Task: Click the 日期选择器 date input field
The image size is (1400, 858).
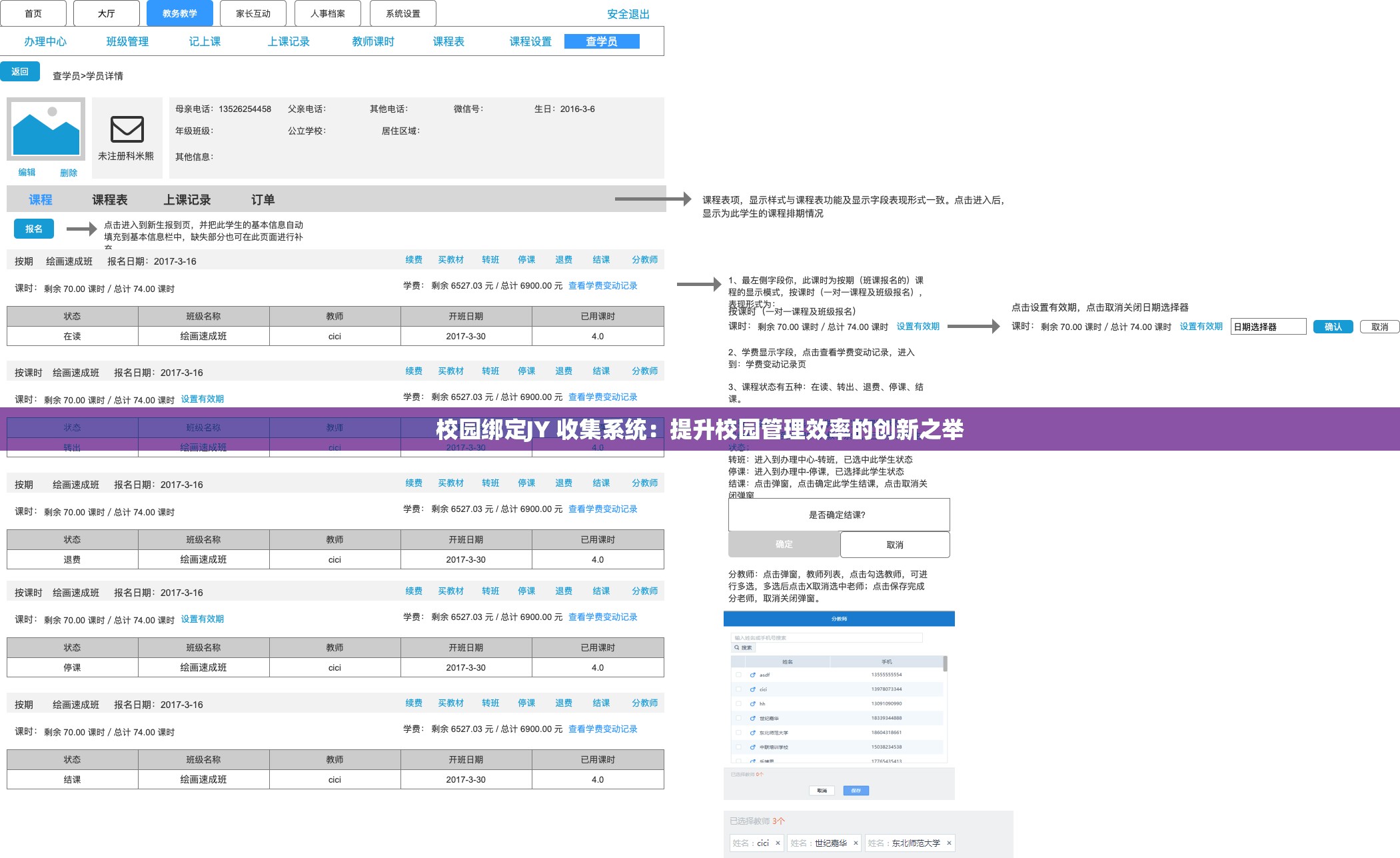Action: [1268, 327]
